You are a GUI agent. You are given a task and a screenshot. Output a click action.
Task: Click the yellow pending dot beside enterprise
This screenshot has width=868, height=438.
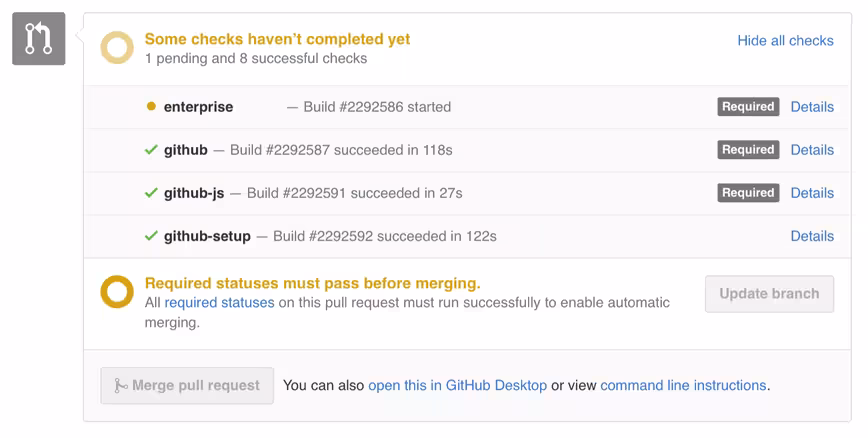[x=151, y=106]
